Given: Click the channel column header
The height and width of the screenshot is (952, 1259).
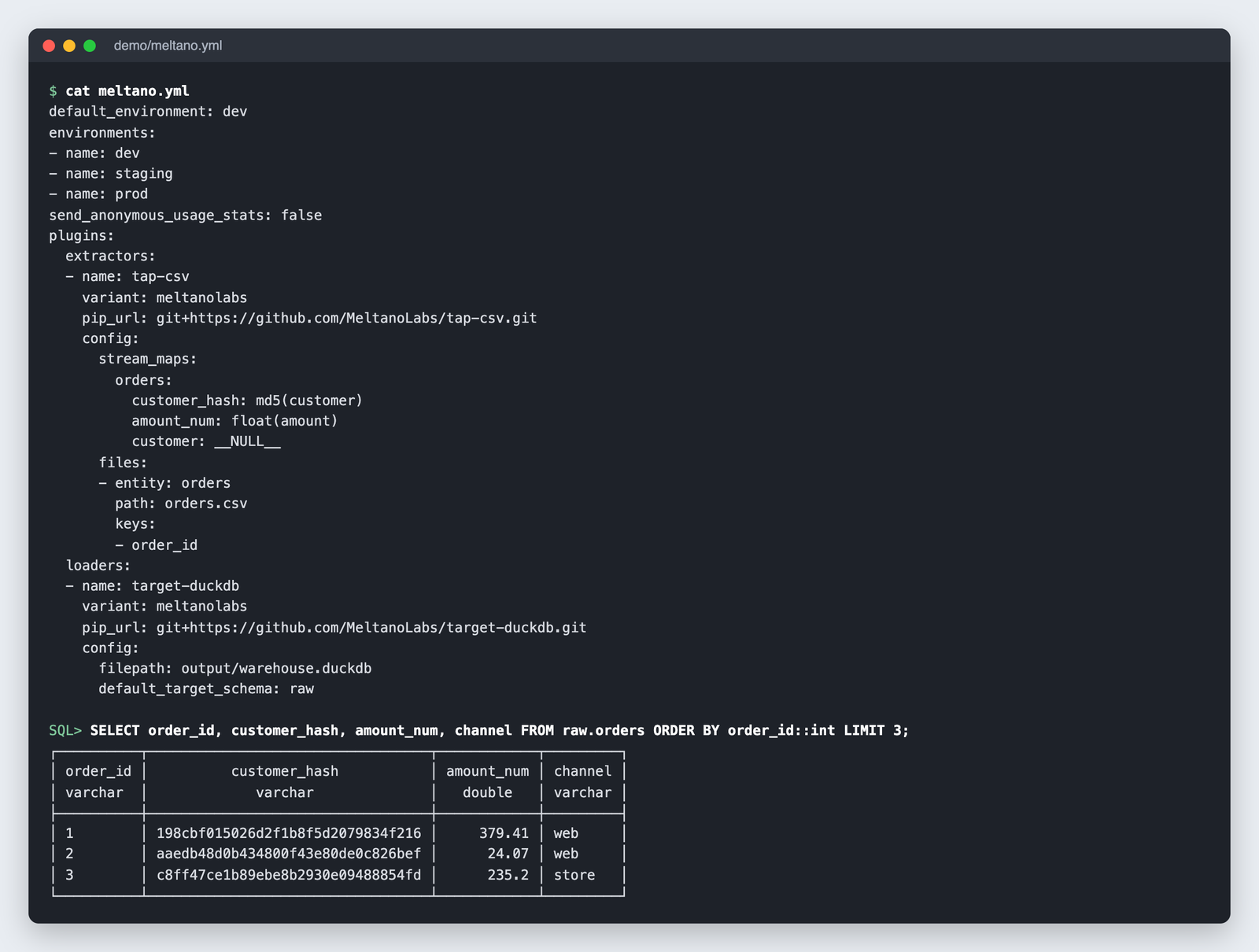Looking at the screenshot, I should coord(583,772).
